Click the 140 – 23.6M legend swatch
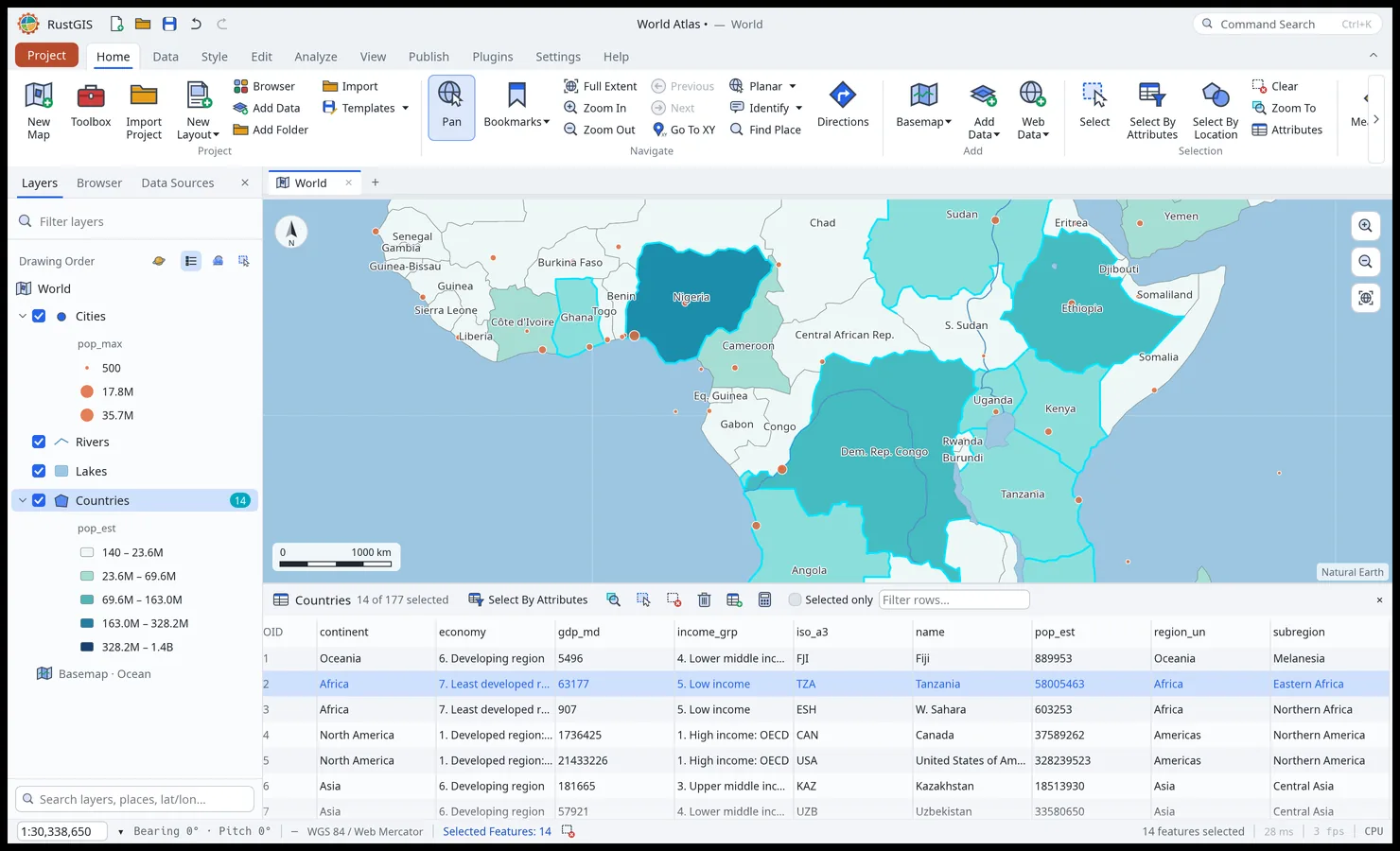The height and width of the screenshot is (851, 1400). pyautogui.click(x=87, y=552)
